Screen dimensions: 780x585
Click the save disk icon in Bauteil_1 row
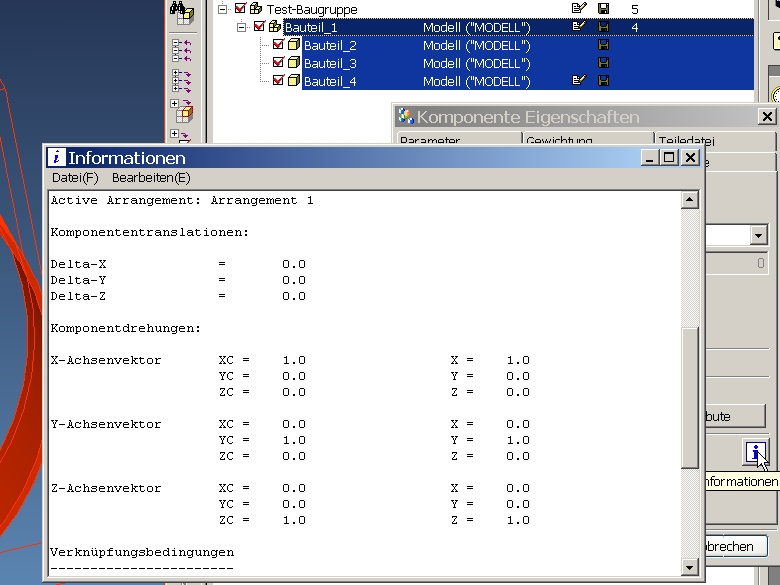click(603, 27)
